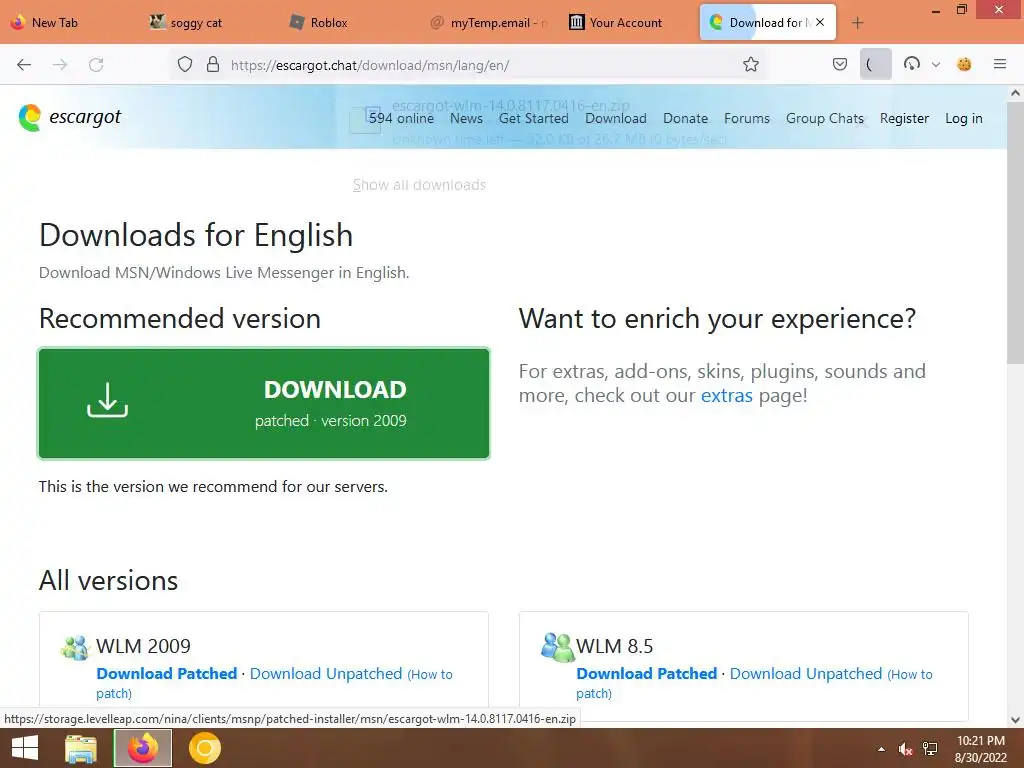The height and width of the screenshot is (768, 1024).
Task: Click Download Patched under WLM 2009
Action: (167, 673)
